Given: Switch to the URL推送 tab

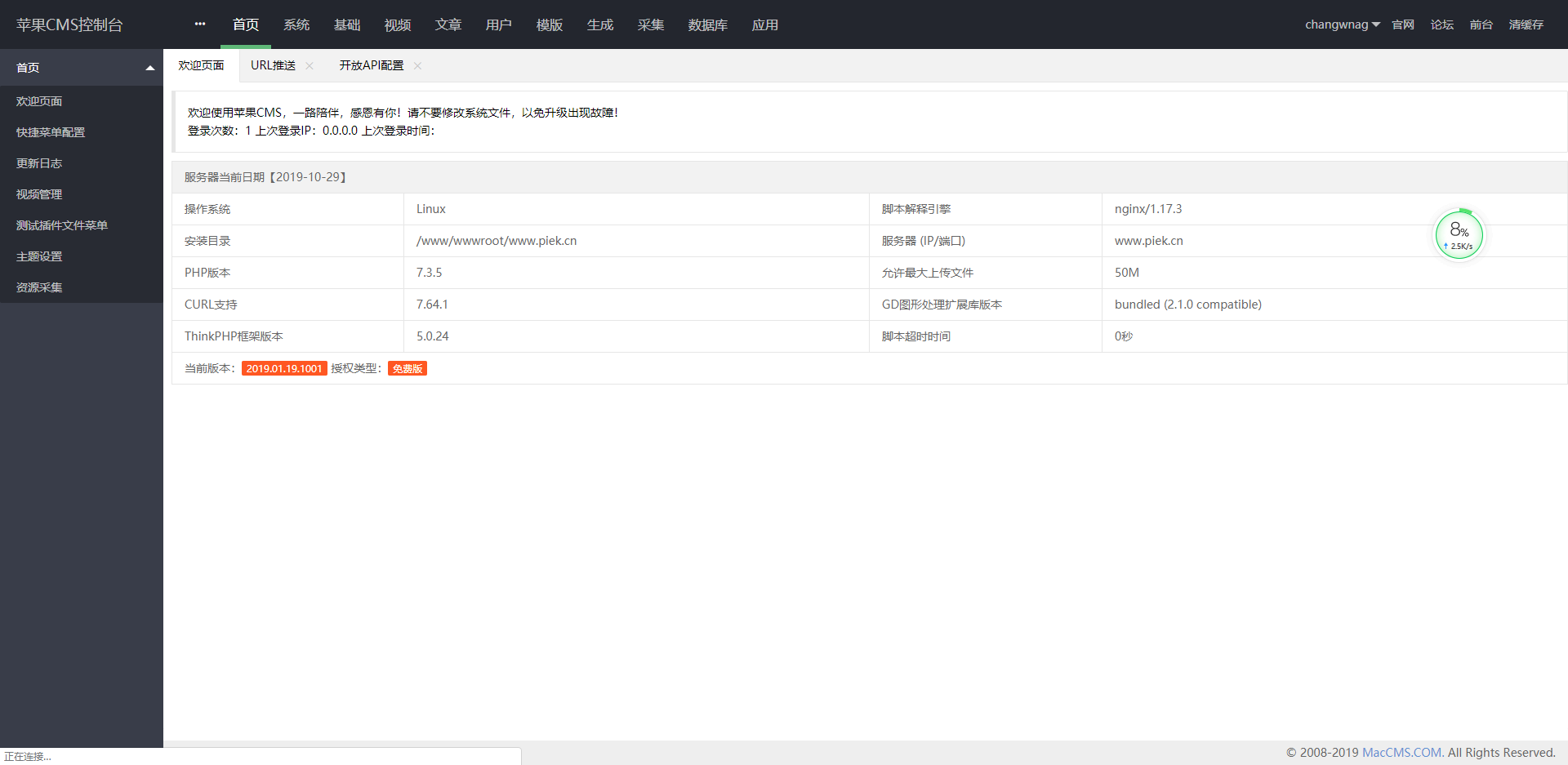Looking at the screenshot, I should [272, 64].
